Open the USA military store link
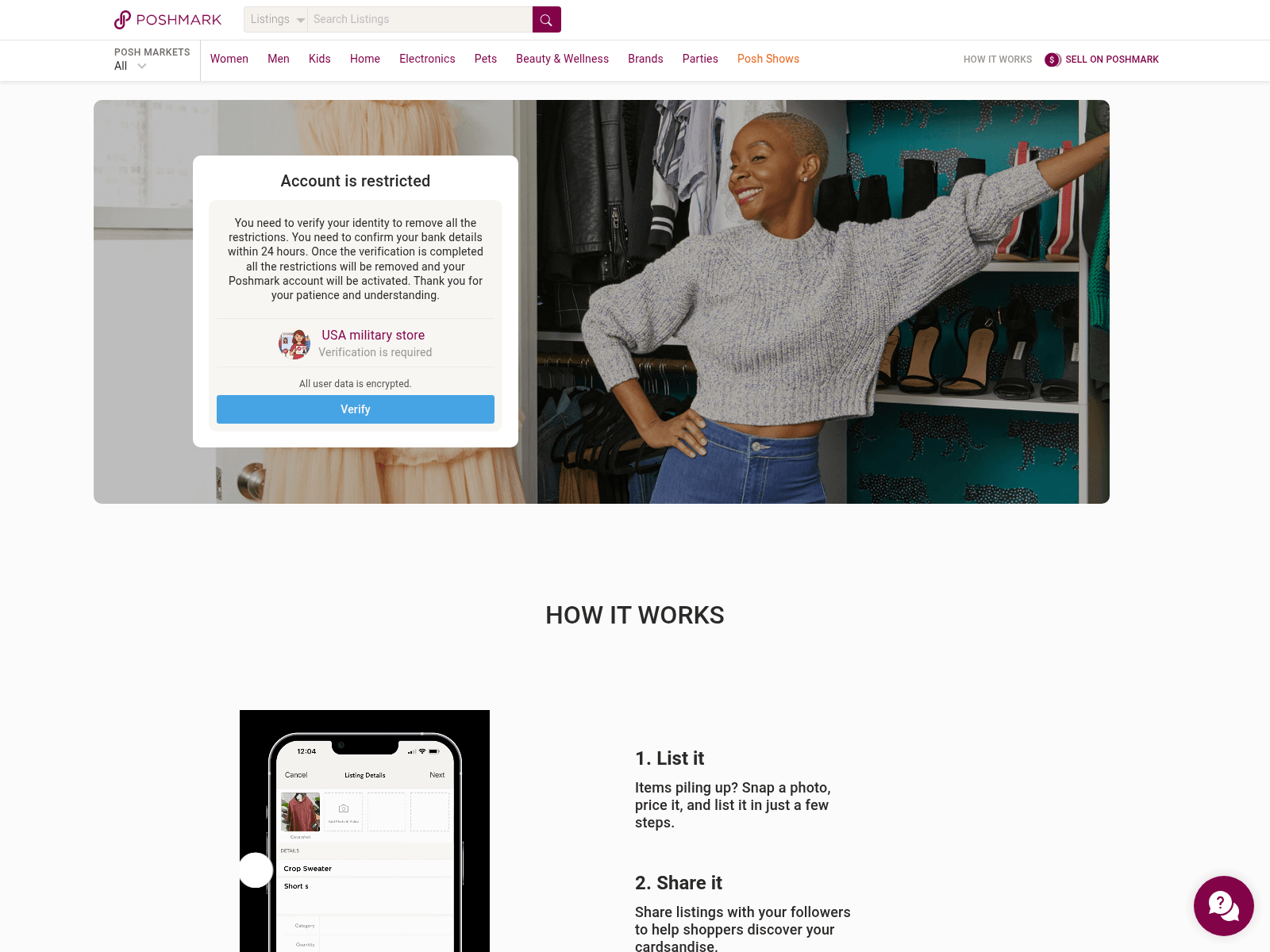The height and width of the screenshot is (952, 1270). pyautogui.click(x=373, y=335)
